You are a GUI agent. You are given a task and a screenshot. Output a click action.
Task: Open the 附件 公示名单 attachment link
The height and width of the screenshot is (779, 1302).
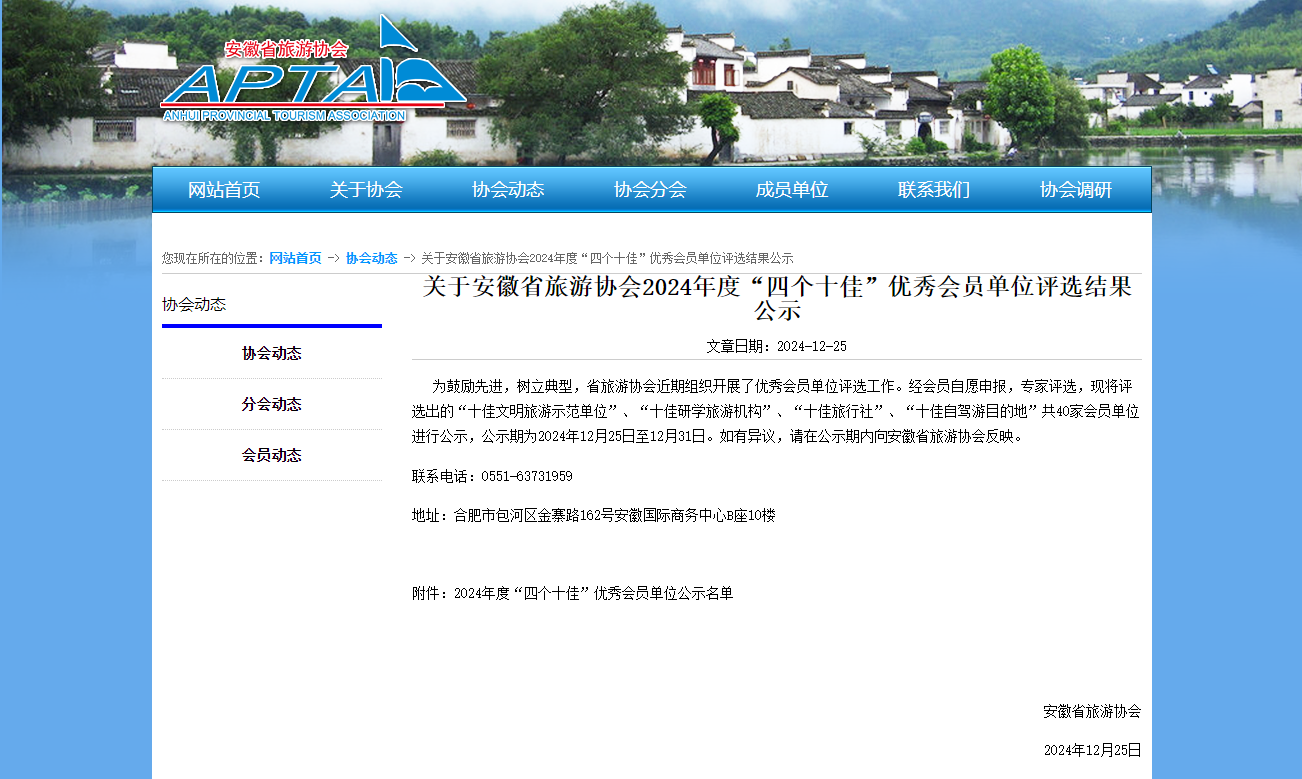[x=593, y=593]
